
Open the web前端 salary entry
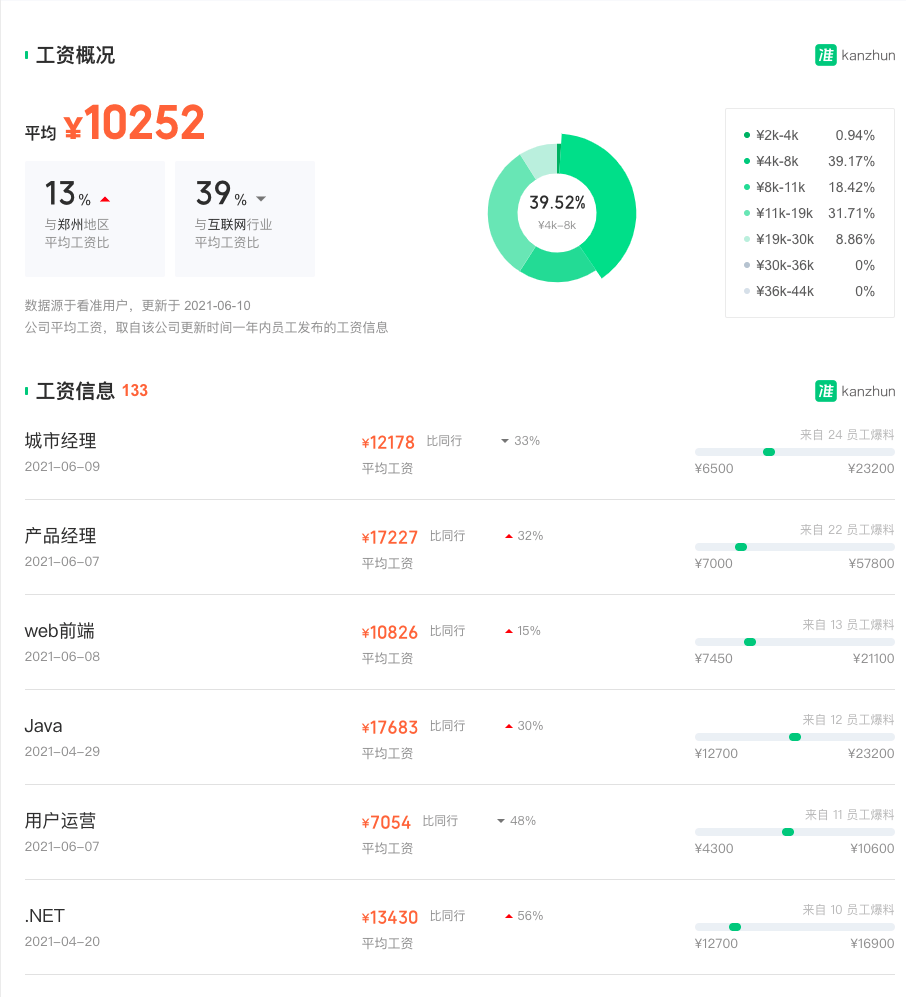pos(460,642)
